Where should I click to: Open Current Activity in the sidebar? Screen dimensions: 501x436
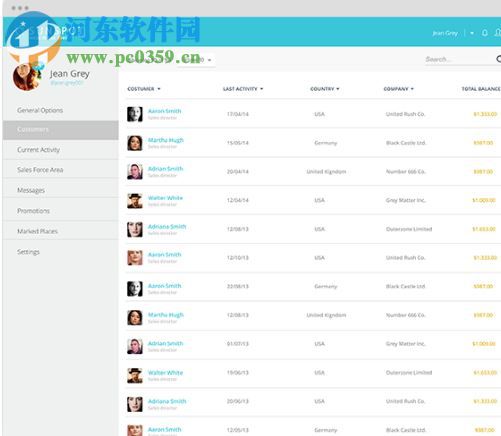[39, 150]
